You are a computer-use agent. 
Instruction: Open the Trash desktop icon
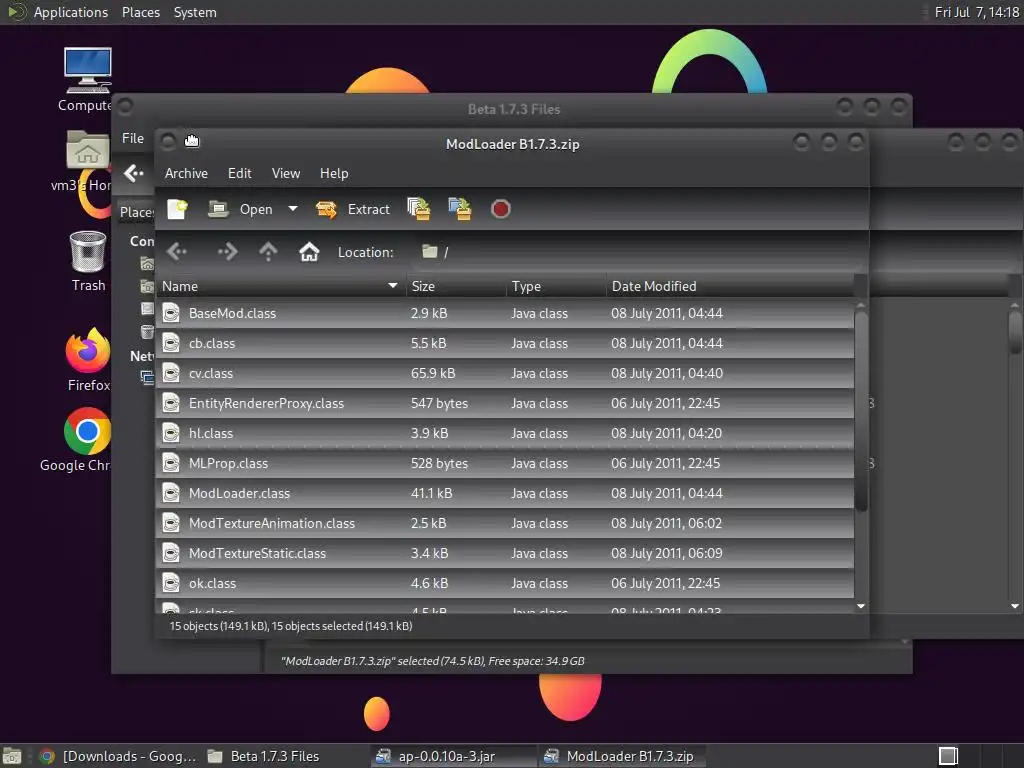click(88, 261)
